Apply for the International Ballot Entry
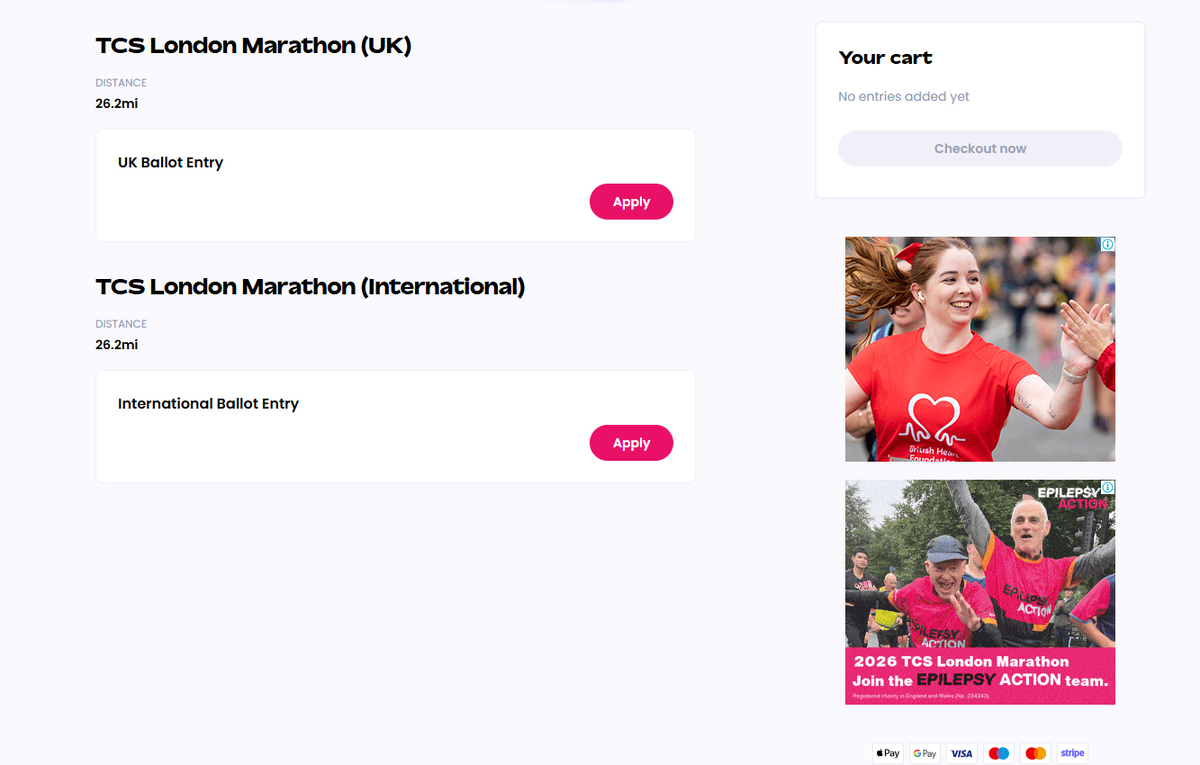Viewport: 1200px width, 765px height. [x=631, y=443]
